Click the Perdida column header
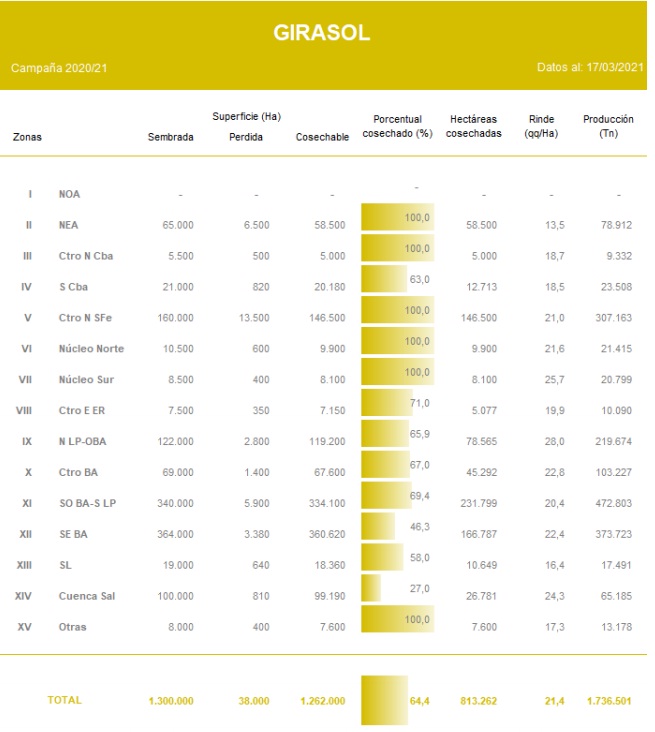This screenshot has height=732, width=655. (x=245, y=137)
